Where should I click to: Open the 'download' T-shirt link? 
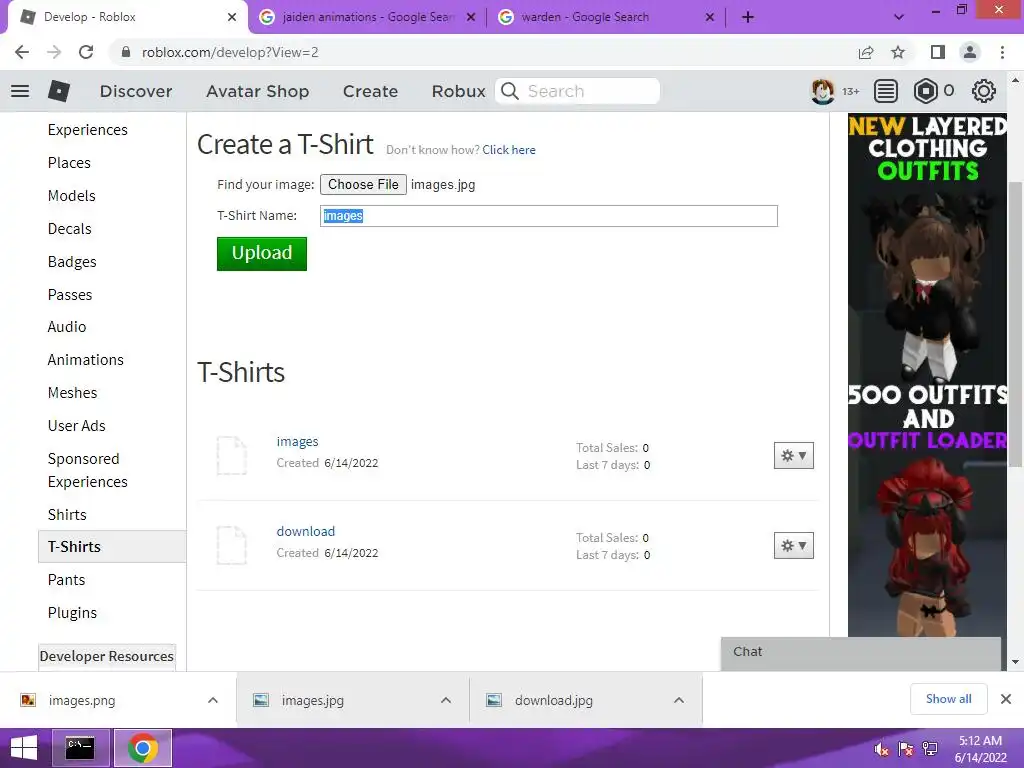coord(306,531)
